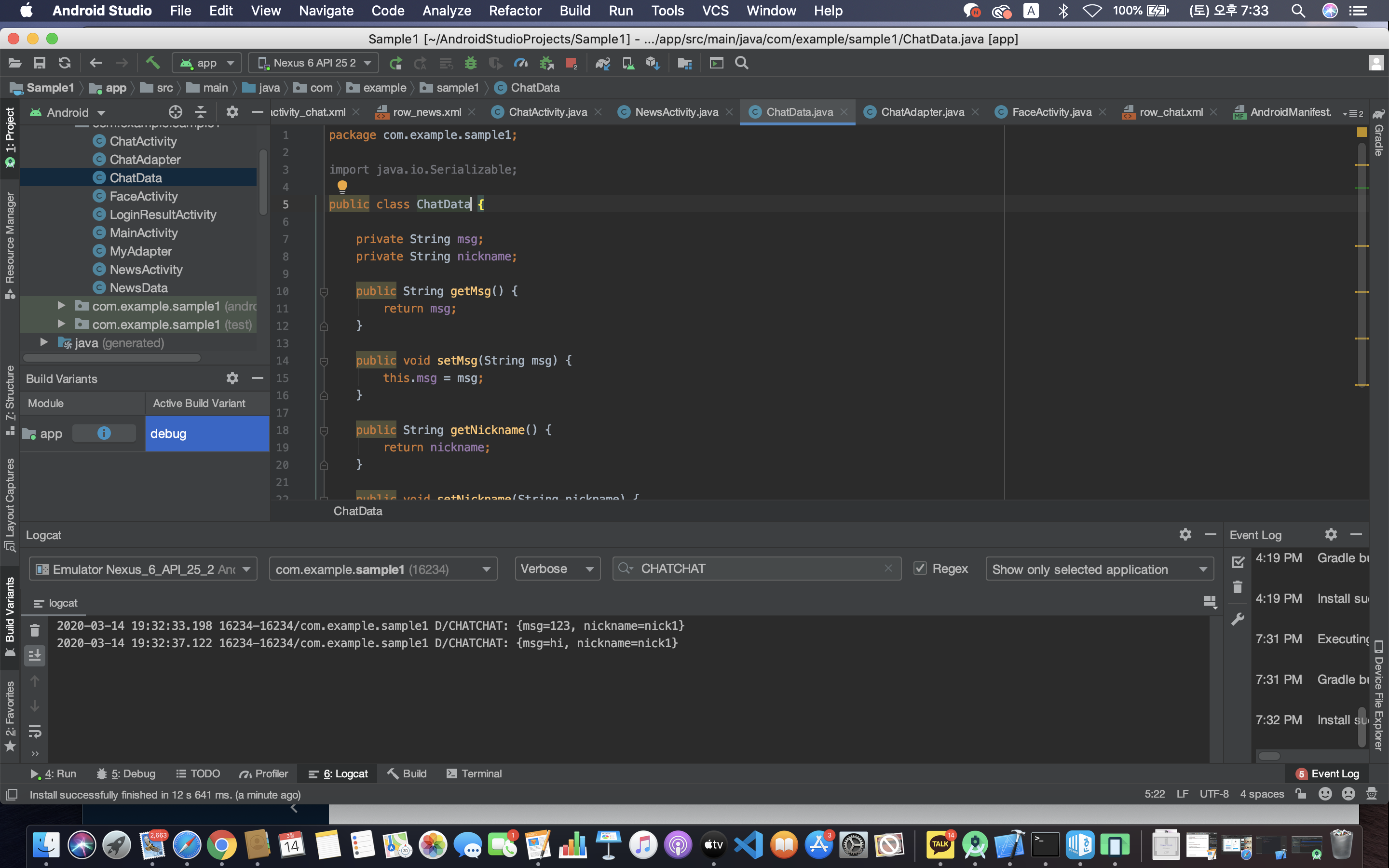1389x868 pixels.
Task: Open the Nexus 6 API 25 device dropdown
Action: point(313,63)
